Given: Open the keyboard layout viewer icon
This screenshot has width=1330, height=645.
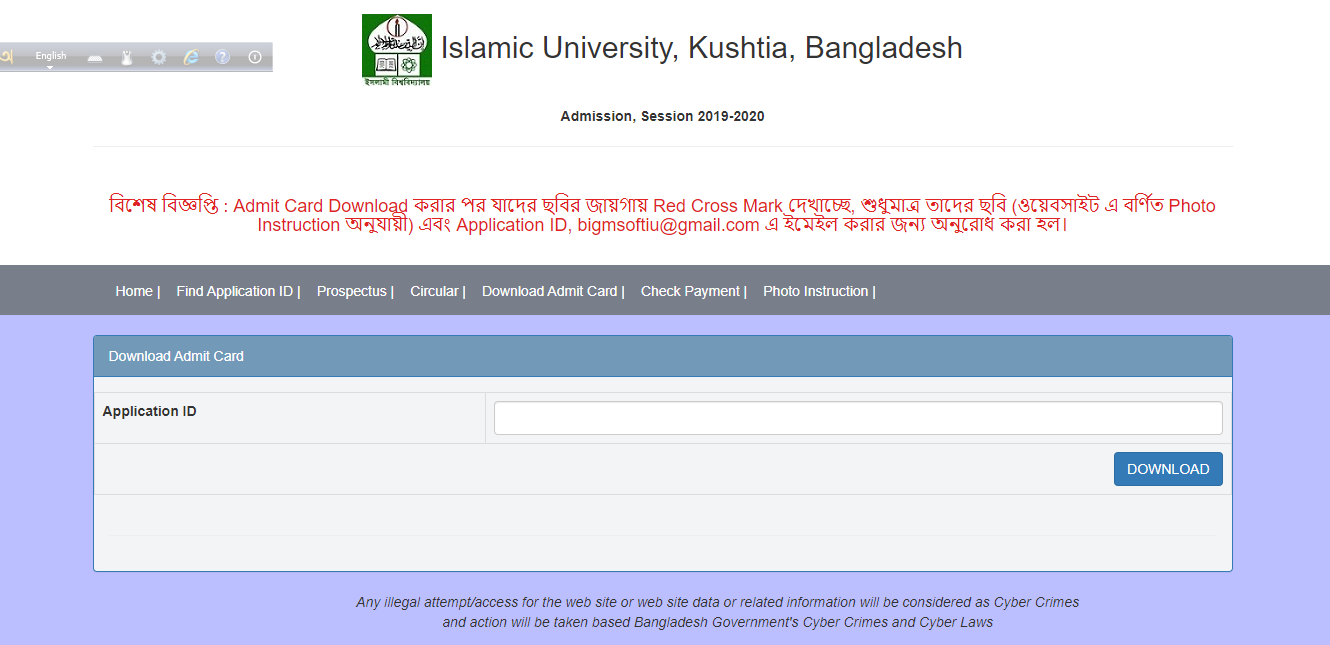Looking at the screenshot, I should (95, 57).
